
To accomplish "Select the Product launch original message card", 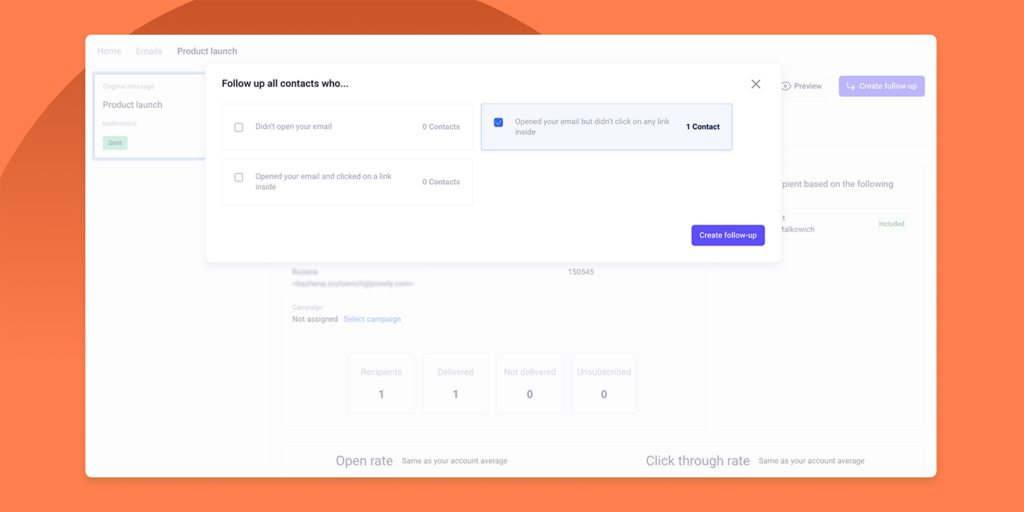I will (x=148, y=115).
